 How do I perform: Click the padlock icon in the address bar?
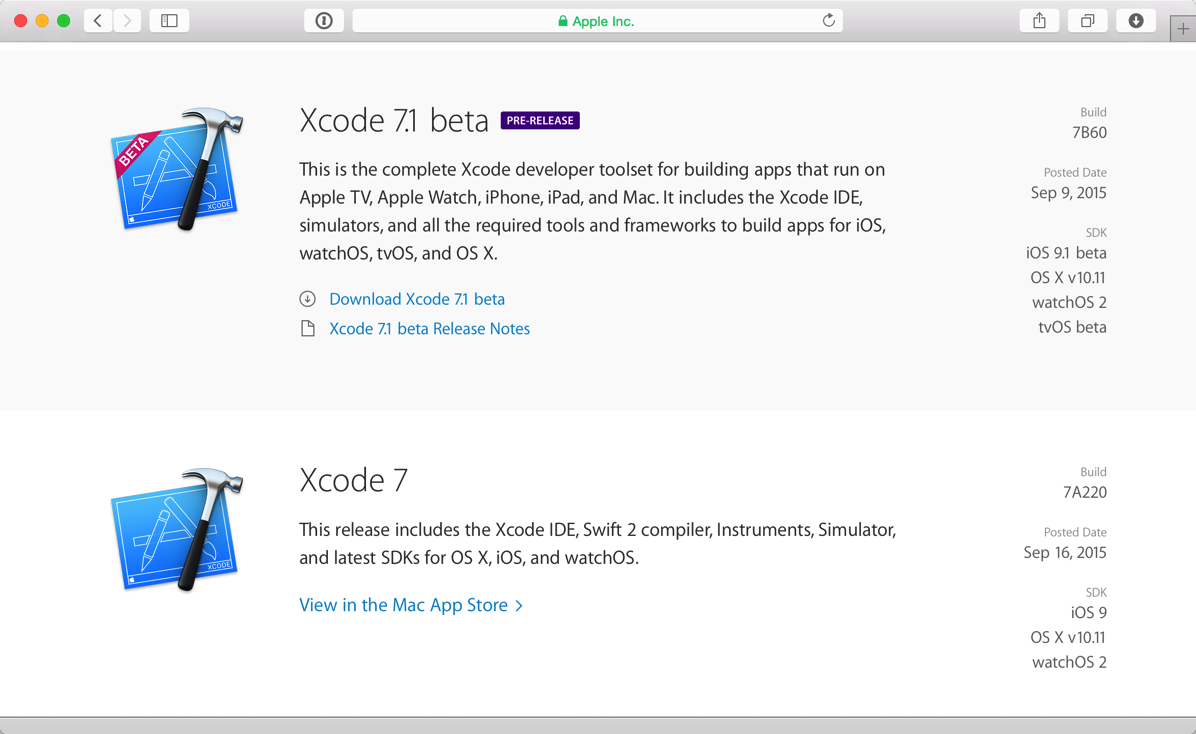(x=561, y=20)
